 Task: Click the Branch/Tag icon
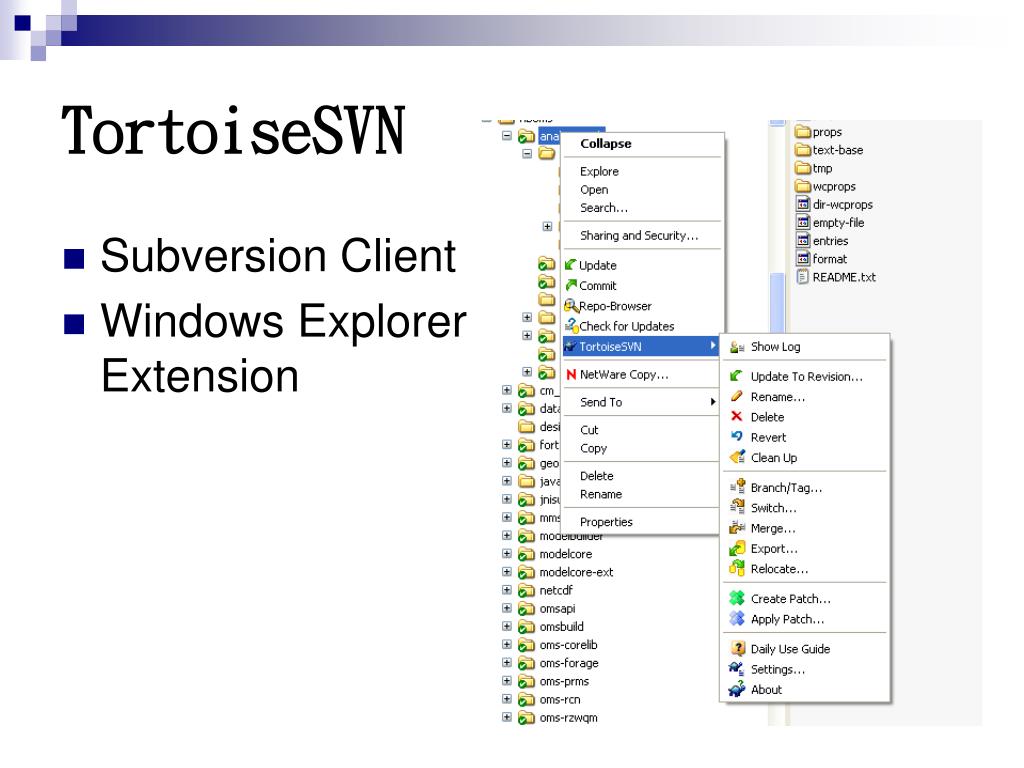coord(737,487)
